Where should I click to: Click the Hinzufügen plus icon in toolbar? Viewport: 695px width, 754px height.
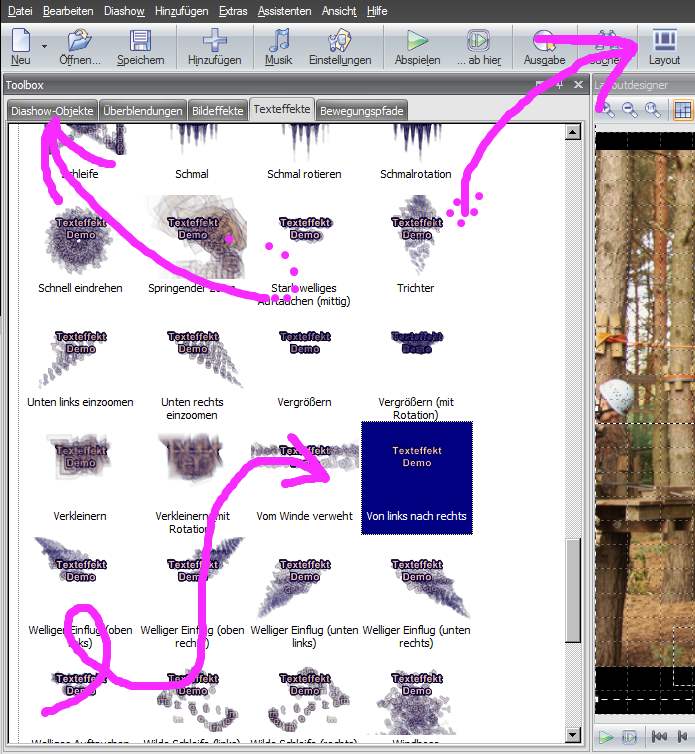(214, 41)
